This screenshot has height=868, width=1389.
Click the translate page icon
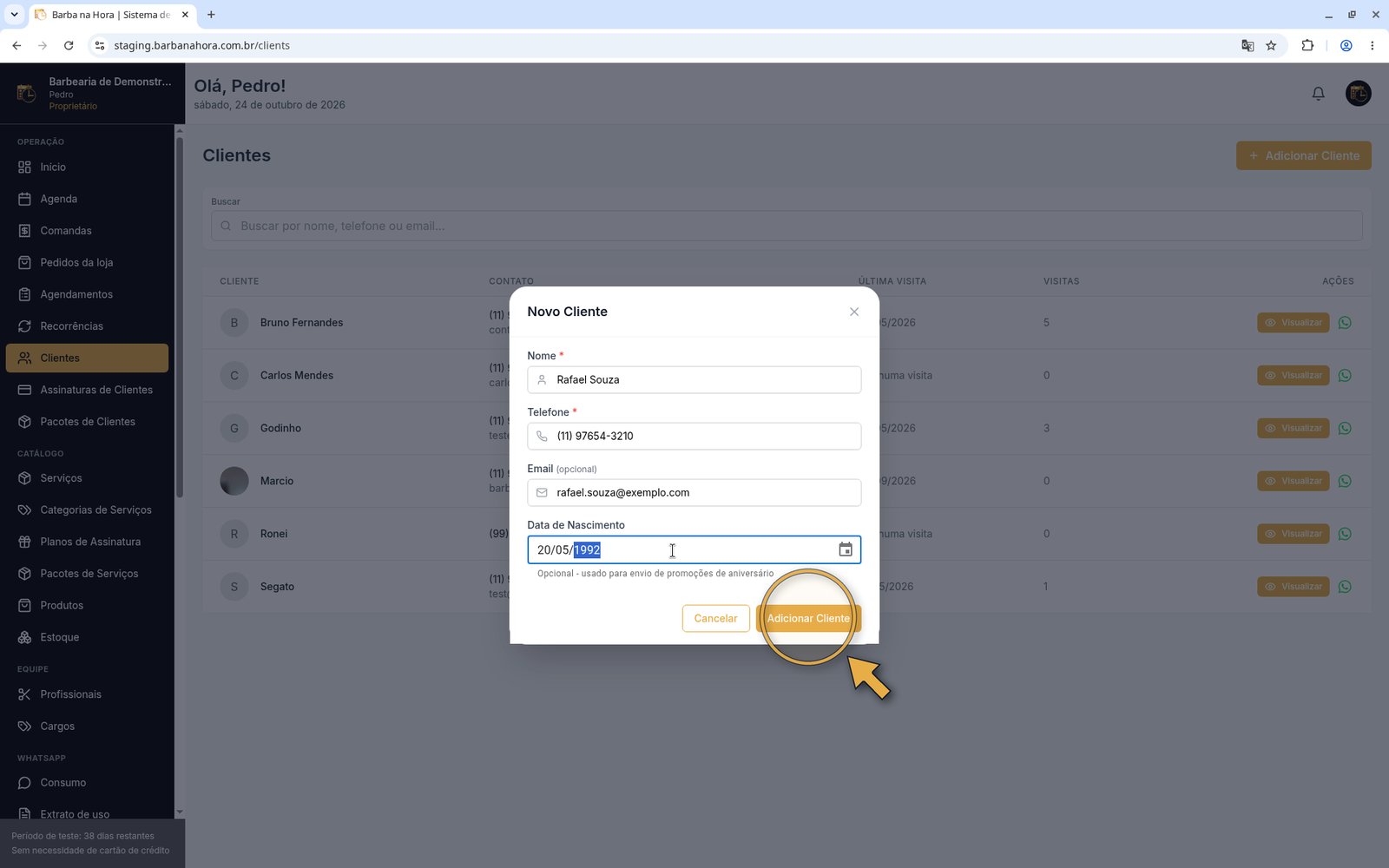tap(1247, 45)
